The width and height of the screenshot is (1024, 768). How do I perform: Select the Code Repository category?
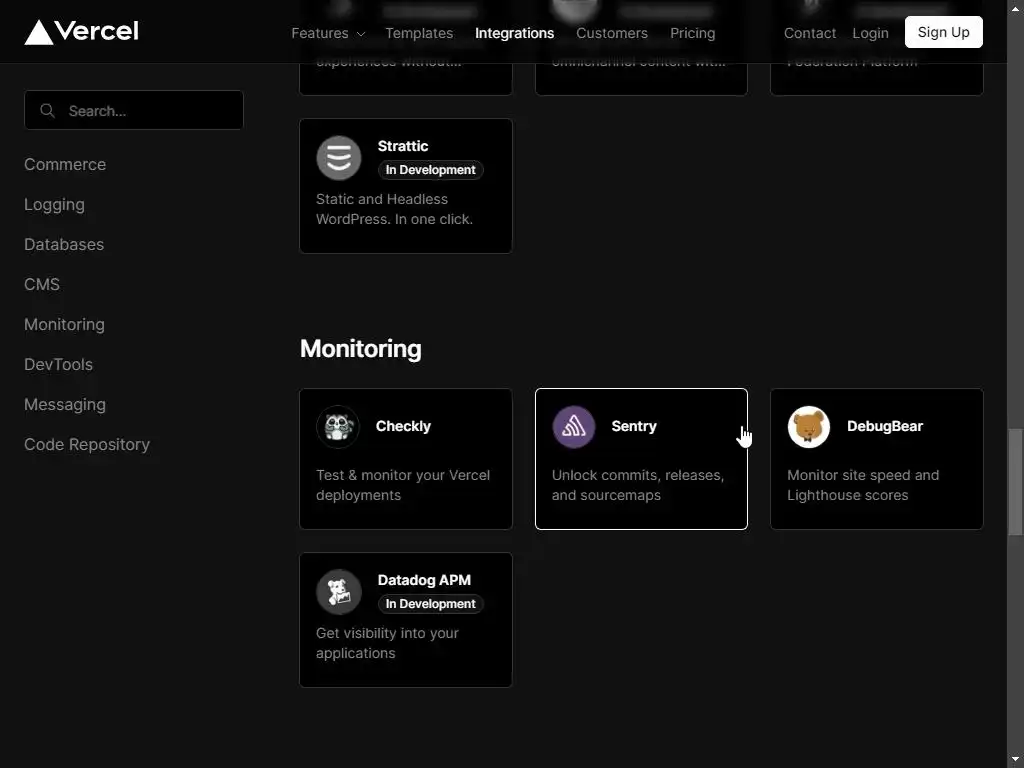coord(87,444)
